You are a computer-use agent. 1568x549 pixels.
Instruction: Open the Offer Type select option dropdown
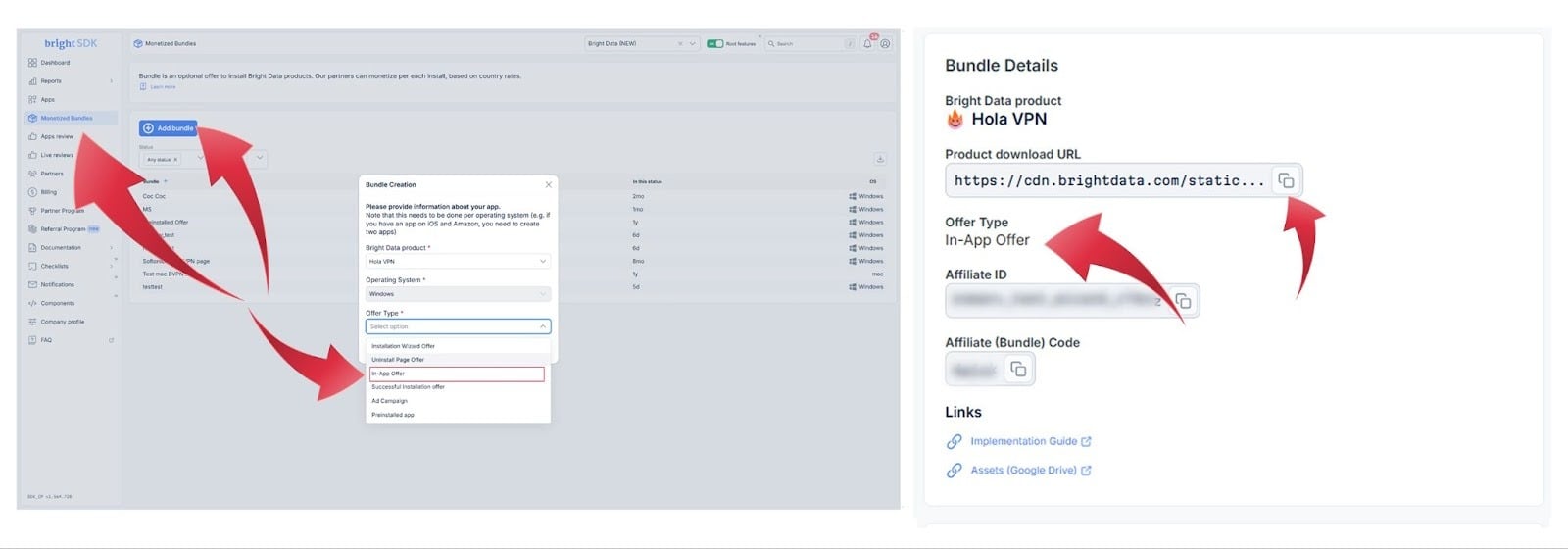(x=458, y=326)
